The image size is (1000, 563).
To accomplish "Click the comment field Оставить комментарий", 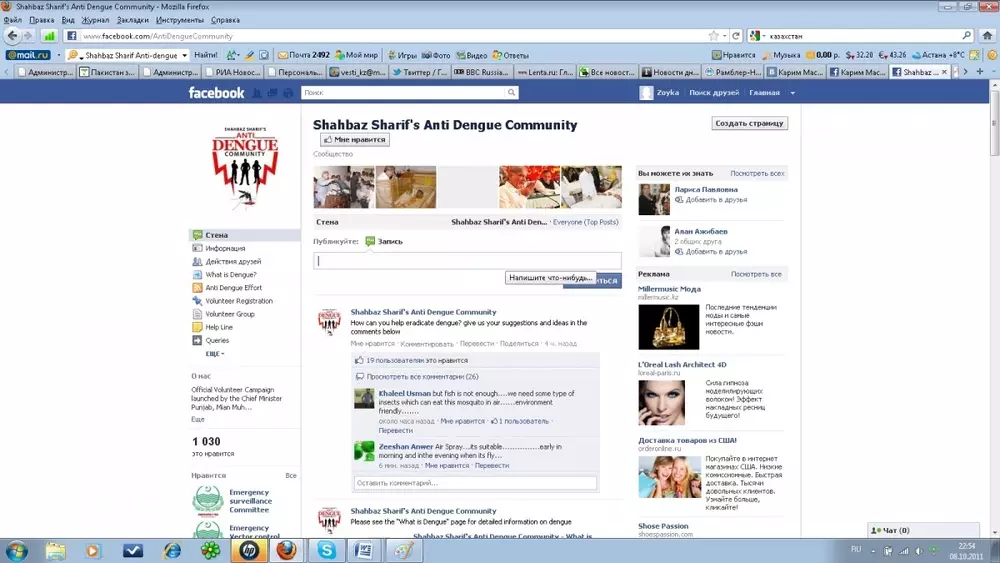I will 475,483.
